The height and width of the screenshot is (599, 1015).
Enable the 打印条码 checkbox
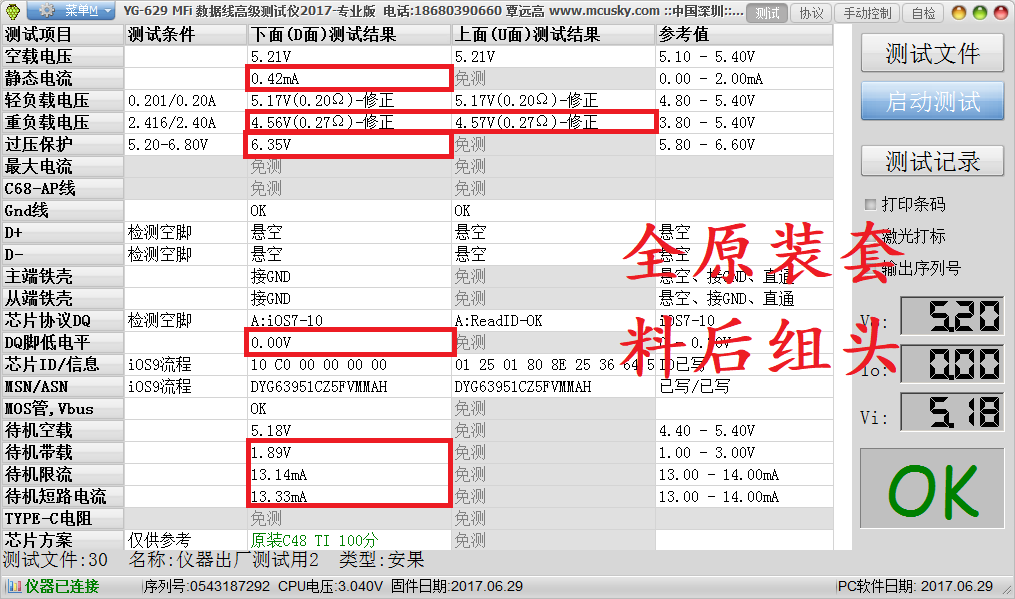click(871, 205)
